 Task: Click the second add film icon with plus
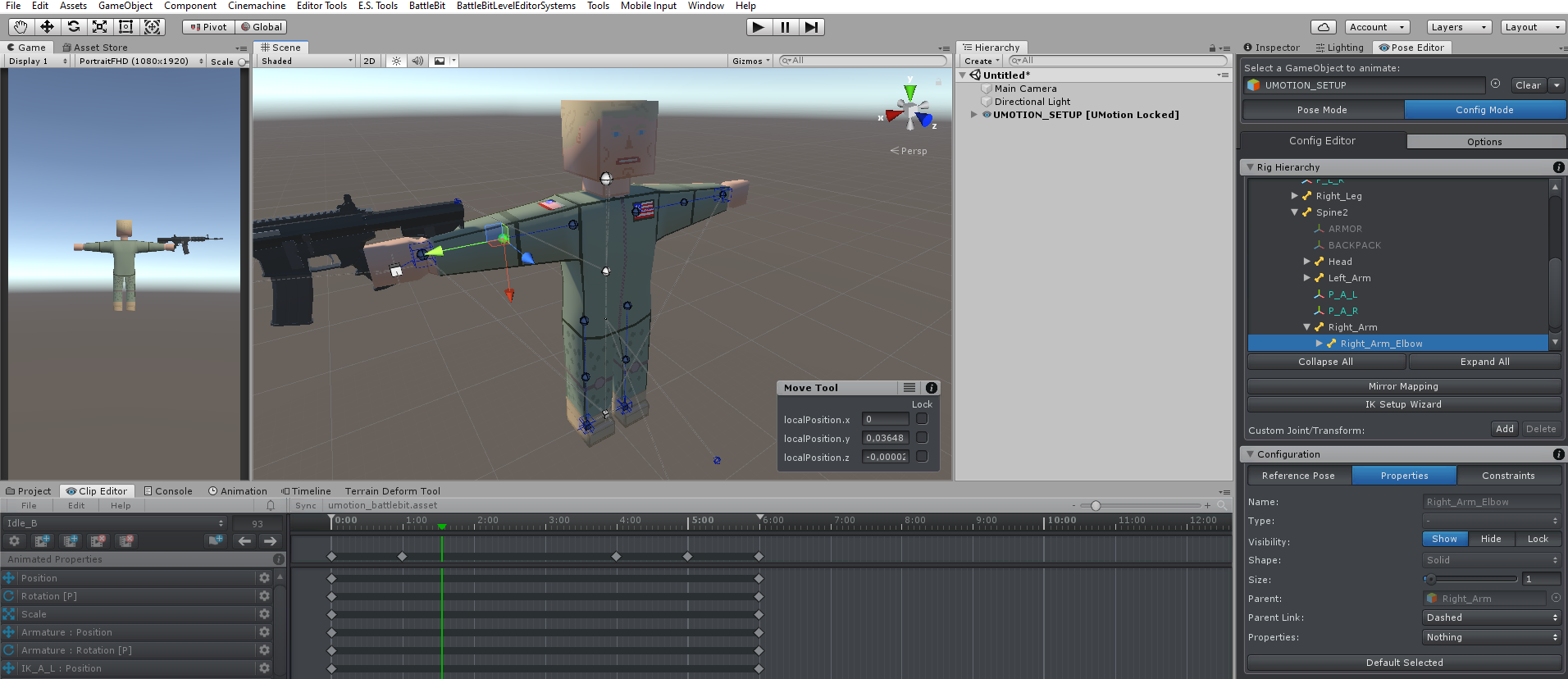point(71,541)
